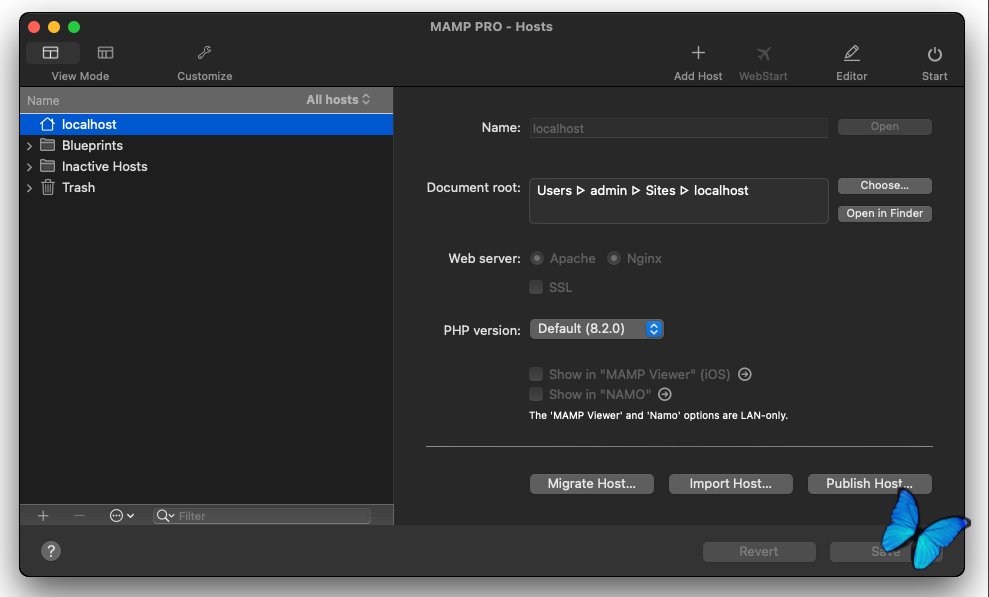Select Nginx web server radio button
The image size is (989, 597).
coord(614,258)
